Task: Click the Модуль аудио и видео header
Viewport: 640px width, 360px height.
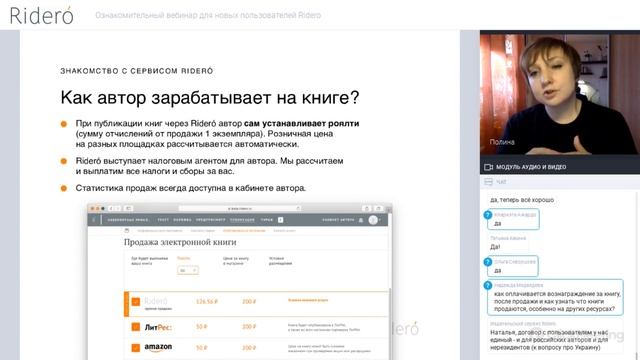Action: 560,167
